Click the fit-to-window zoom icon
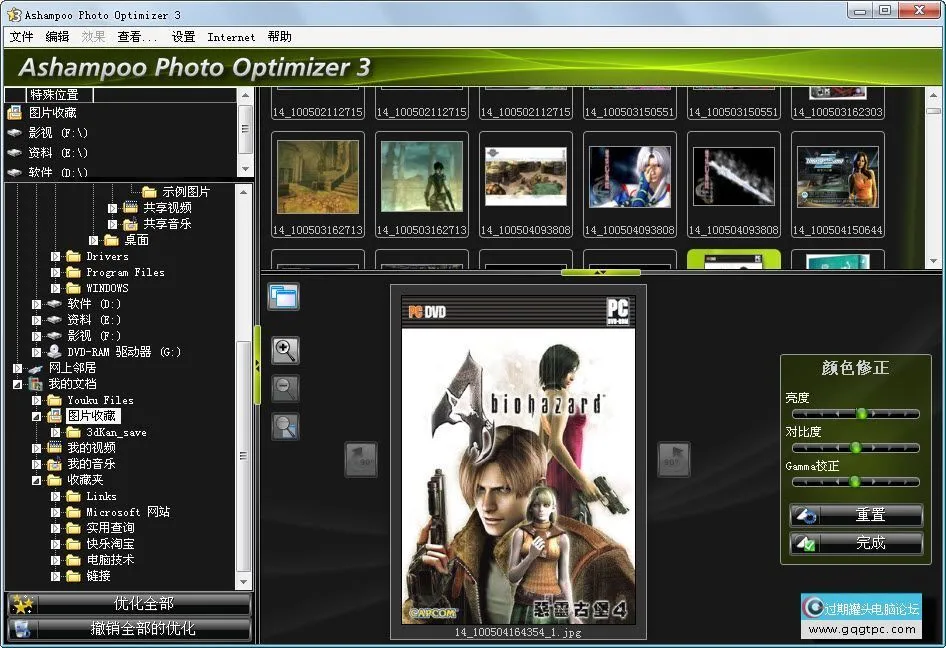Screen dimensions: 946x648 pyautogui.click(x=285, y=427)
